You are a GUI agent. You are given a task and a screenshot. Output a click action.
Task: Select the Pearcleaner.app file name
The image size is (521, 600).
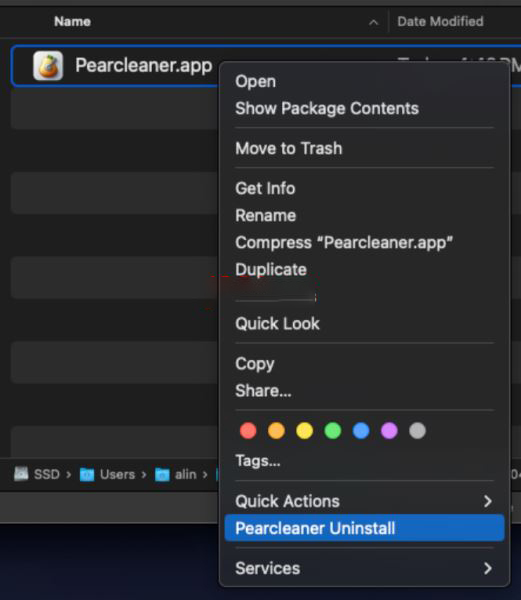tap(143, 65)
